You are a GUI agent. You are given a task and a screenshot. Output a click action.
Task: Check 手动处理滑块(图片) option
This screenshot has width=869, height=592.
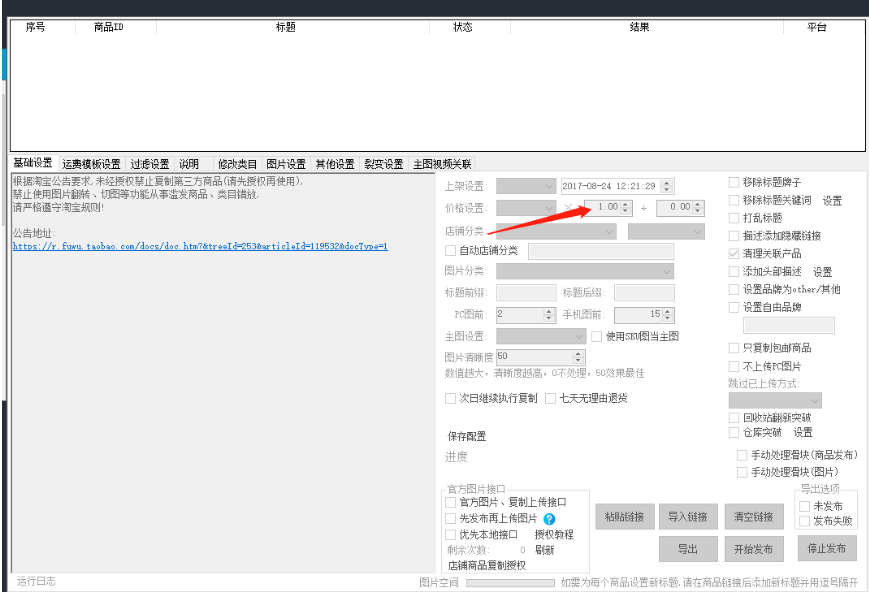[742, 472]
